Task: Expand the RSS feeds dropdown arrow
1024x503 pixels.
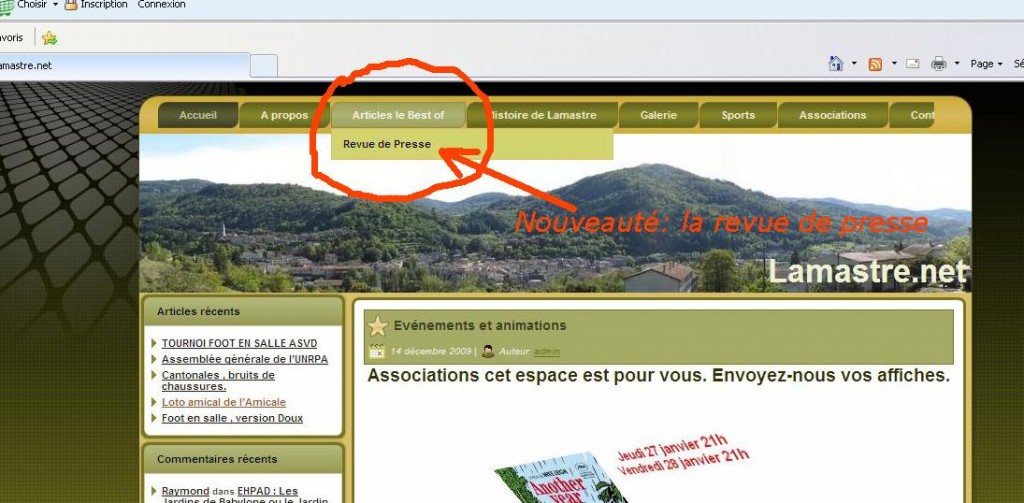Action: point(894,64)
